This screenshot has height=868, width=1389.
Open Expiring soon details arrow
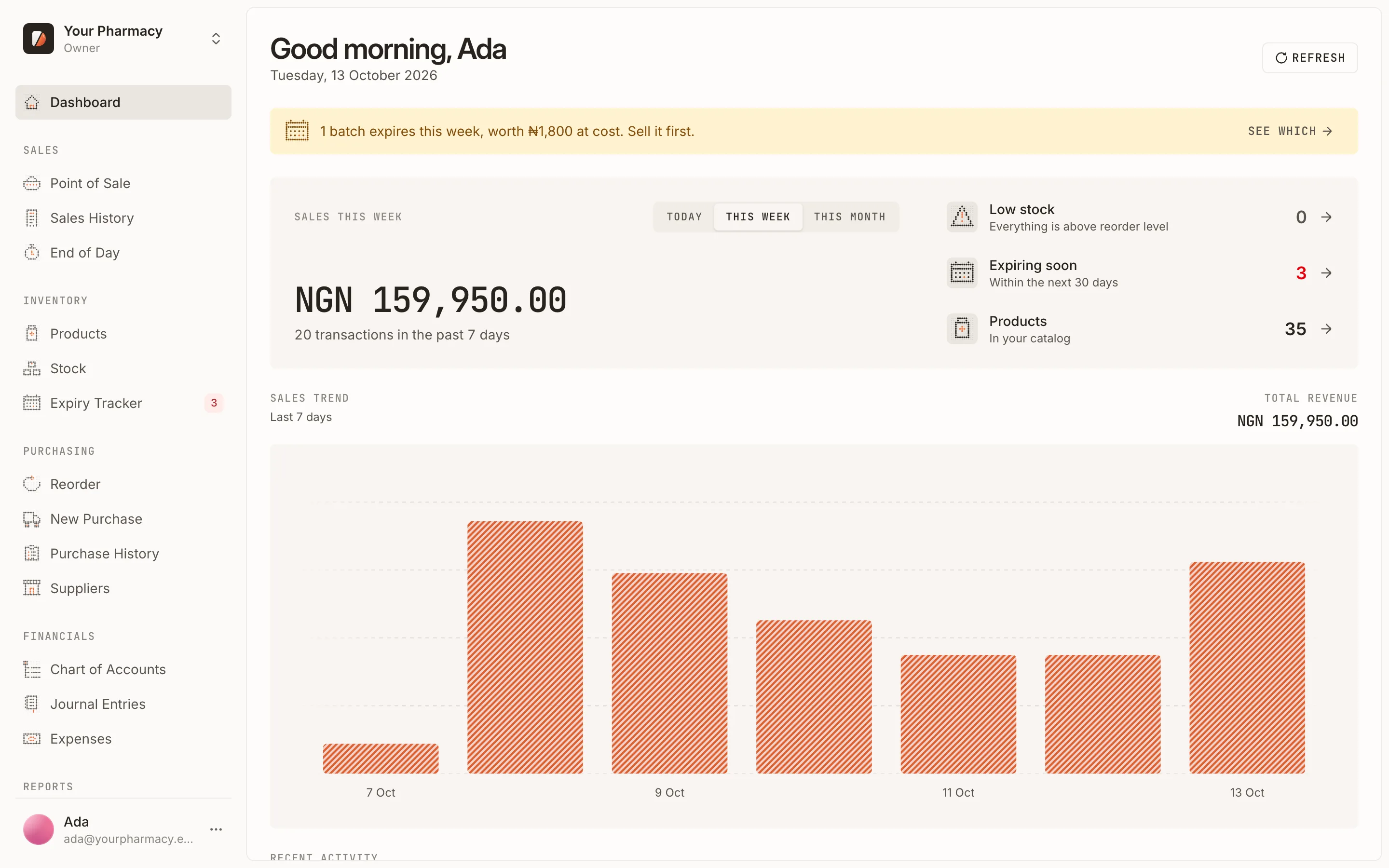(x=1326, y=272)
